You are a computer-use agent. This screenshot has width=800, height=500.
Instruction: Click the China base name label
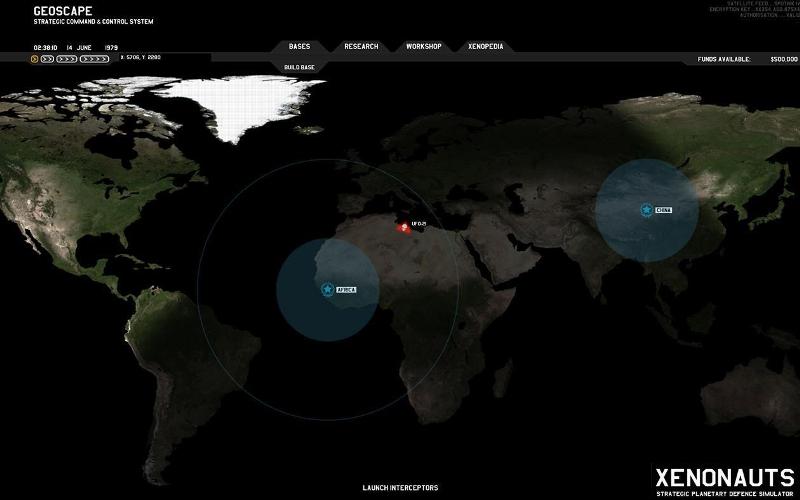(x=664, y=210)
